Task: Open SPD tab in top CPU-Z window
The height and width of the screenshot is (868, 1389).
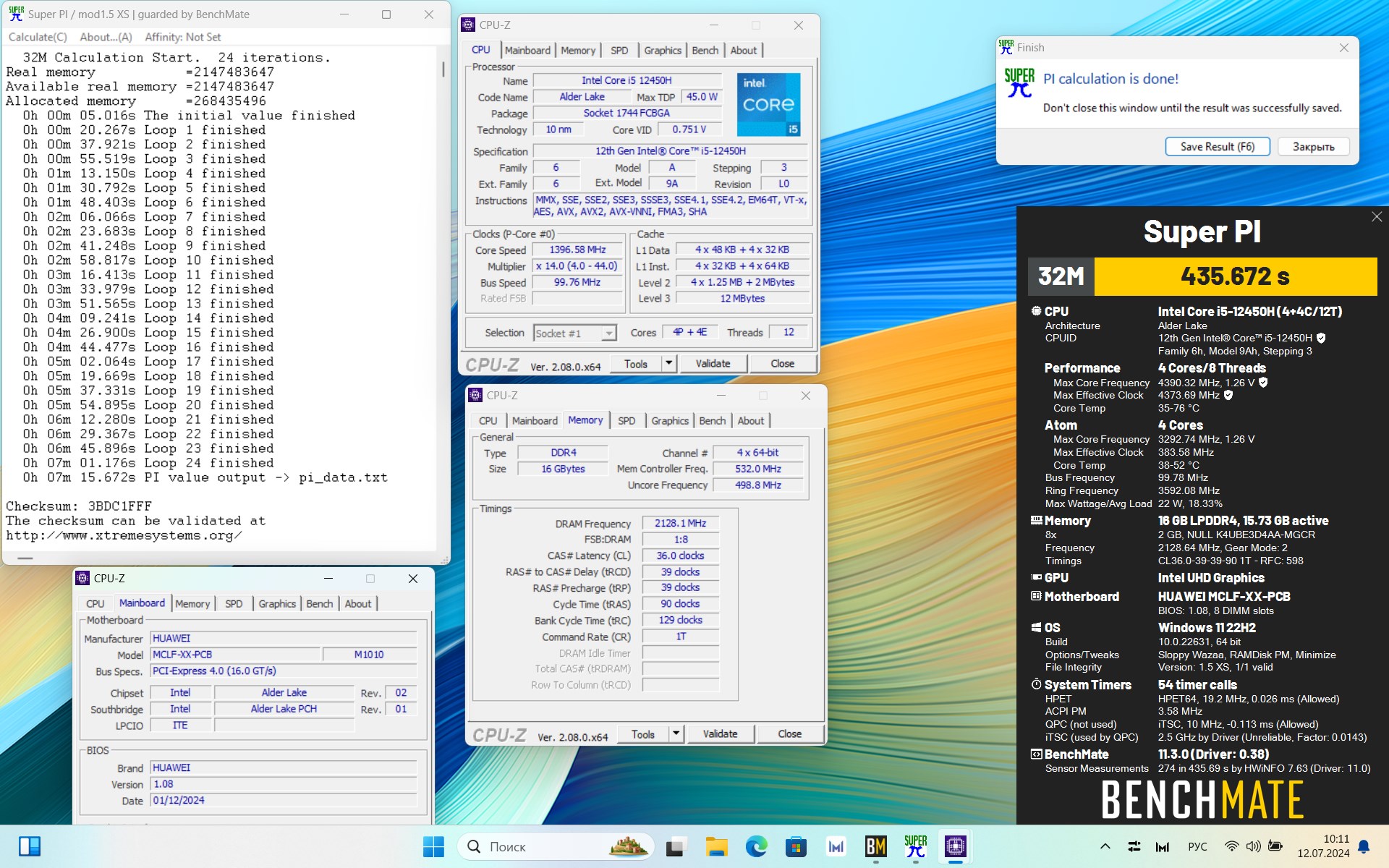Action: [619, 50]
